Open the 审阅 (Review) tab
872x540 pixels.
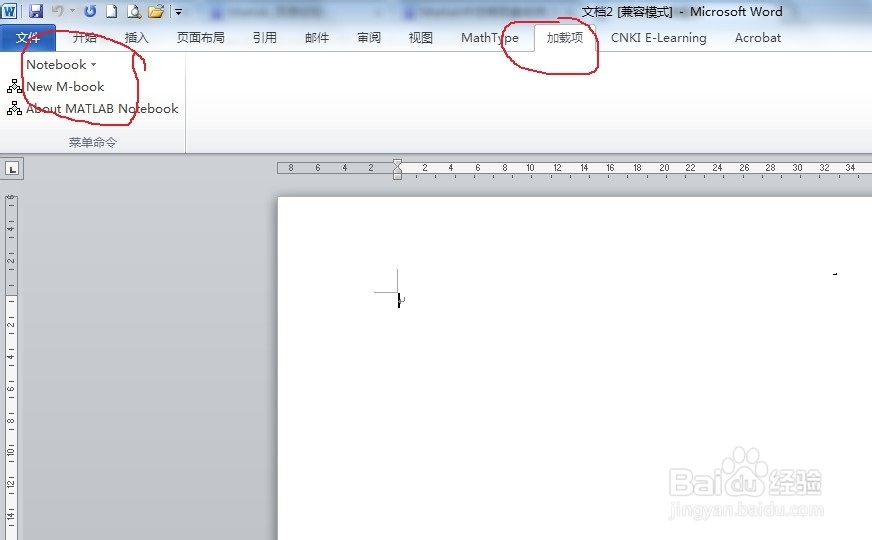[x=369, y=38]
